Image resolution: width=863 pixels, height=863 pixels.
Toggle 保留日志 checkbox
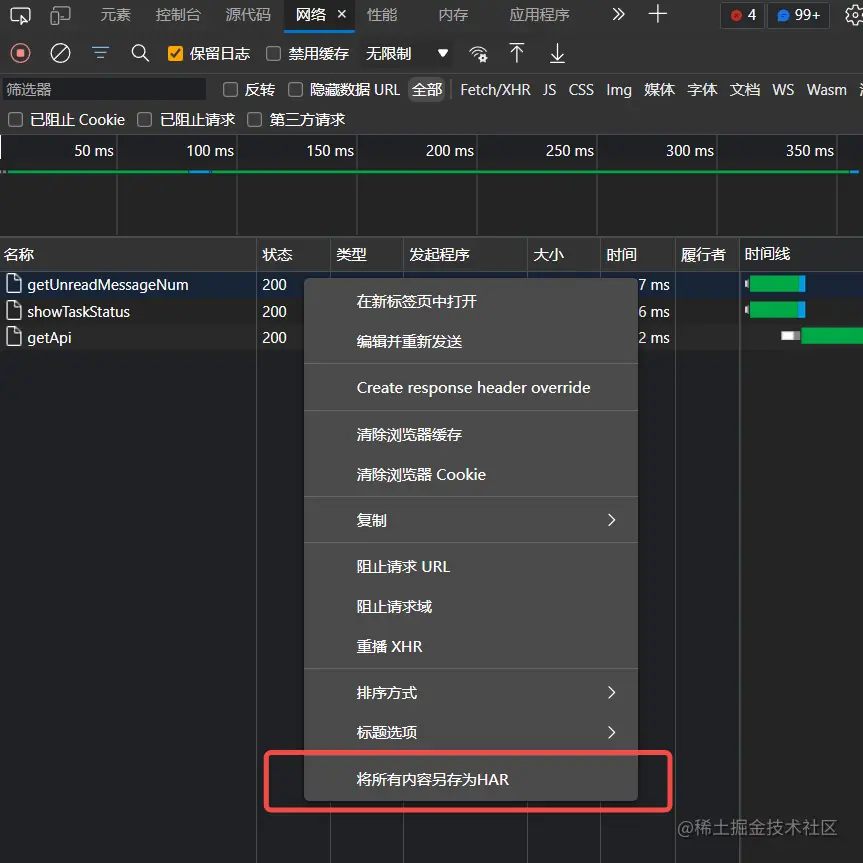(175, 53)
